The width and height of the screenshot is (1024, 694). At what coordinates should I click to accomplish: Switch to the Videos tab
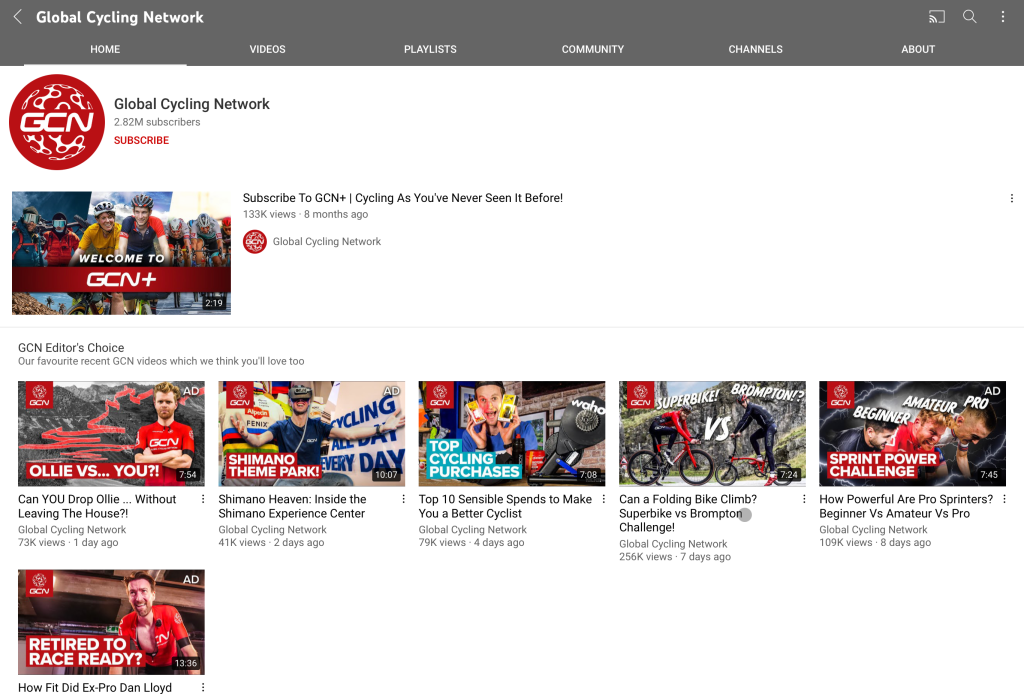[267, 49]
